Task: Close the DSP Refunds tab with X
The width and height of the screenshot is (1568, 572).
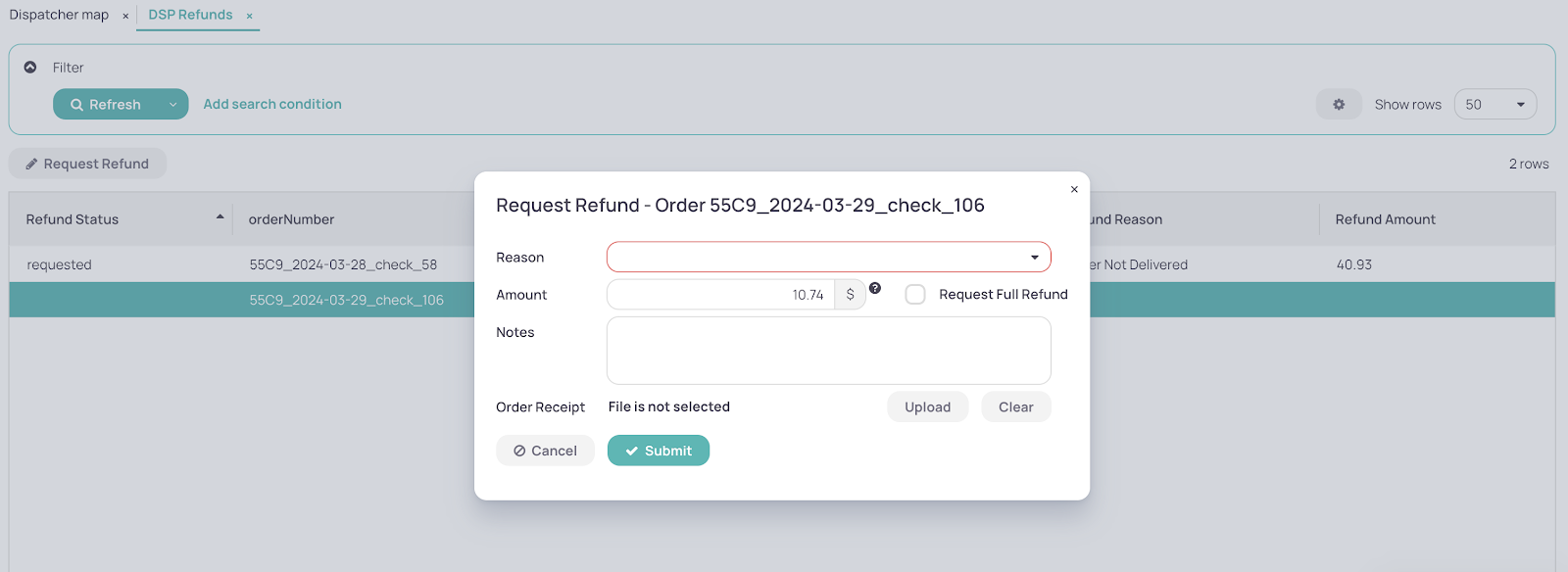Action: [250, 16]
